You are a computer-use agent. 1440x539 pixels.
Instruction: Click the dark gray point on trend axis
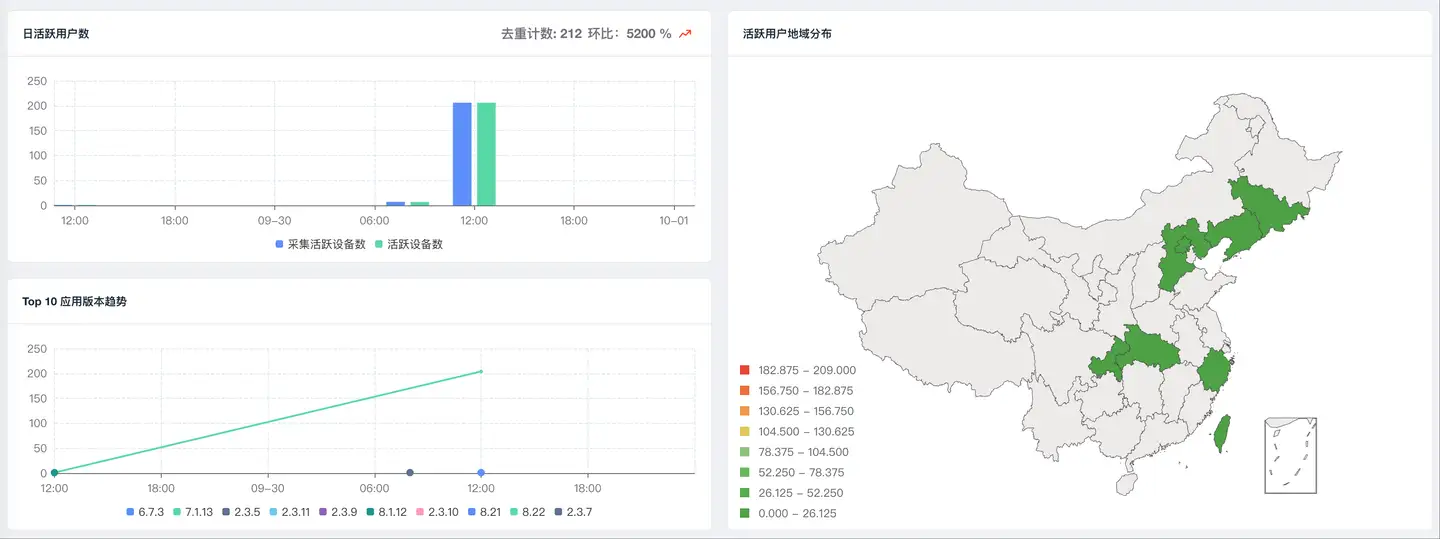410,472
